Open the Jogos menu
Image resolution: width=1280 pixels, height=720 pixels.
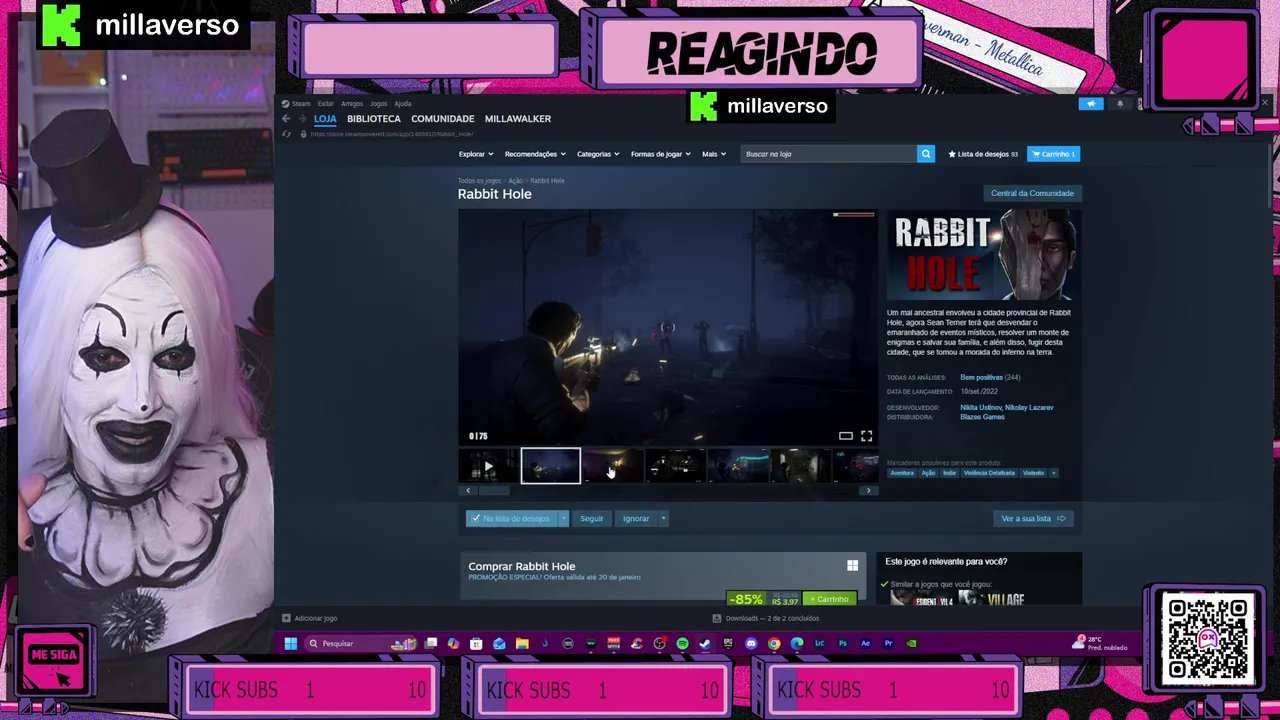tap(378, 104)
